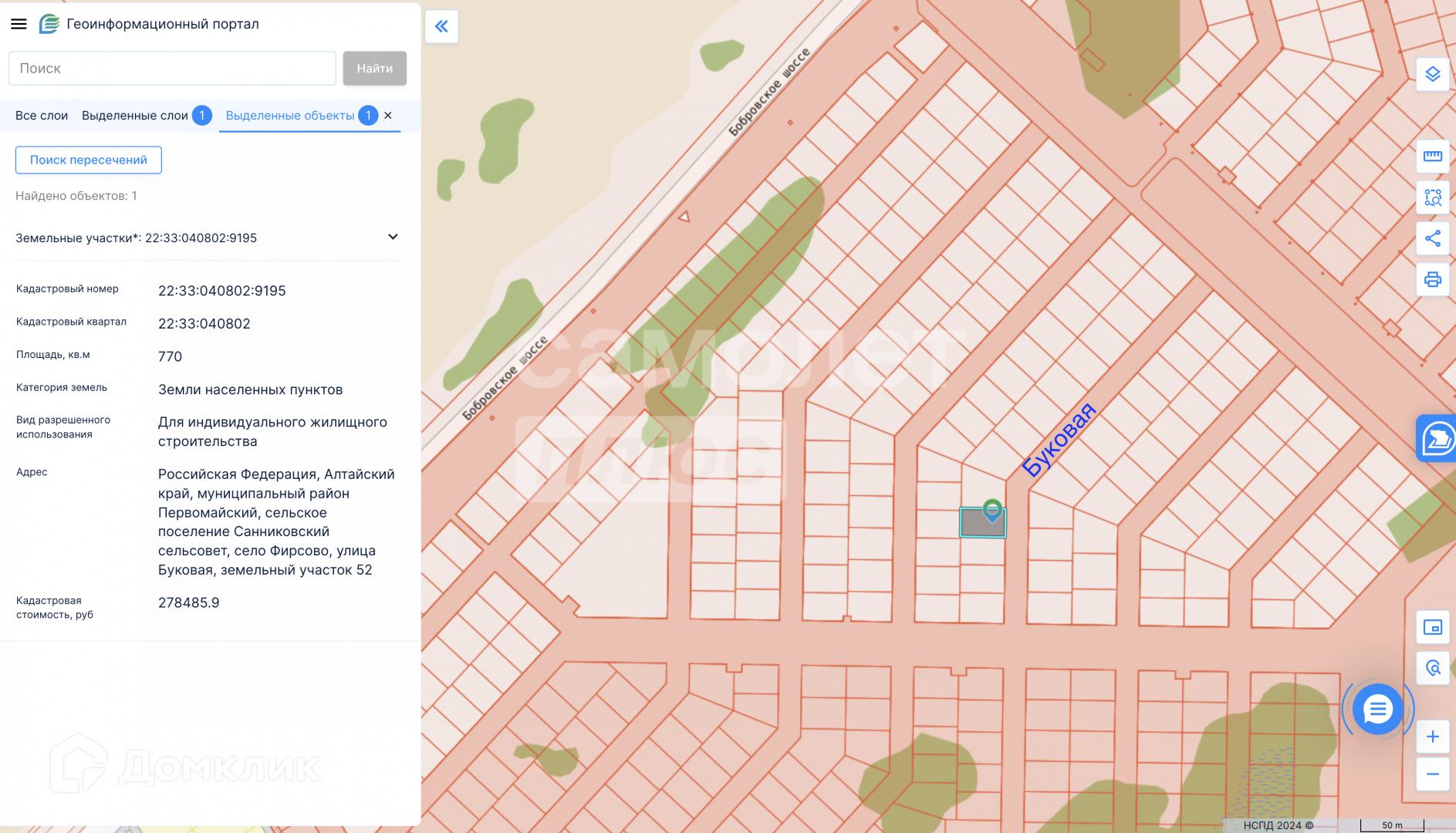The width and height of the screenshot is (1456, 833).
Task: Toggle the overview minimap icon
Action: (1432, 627)
